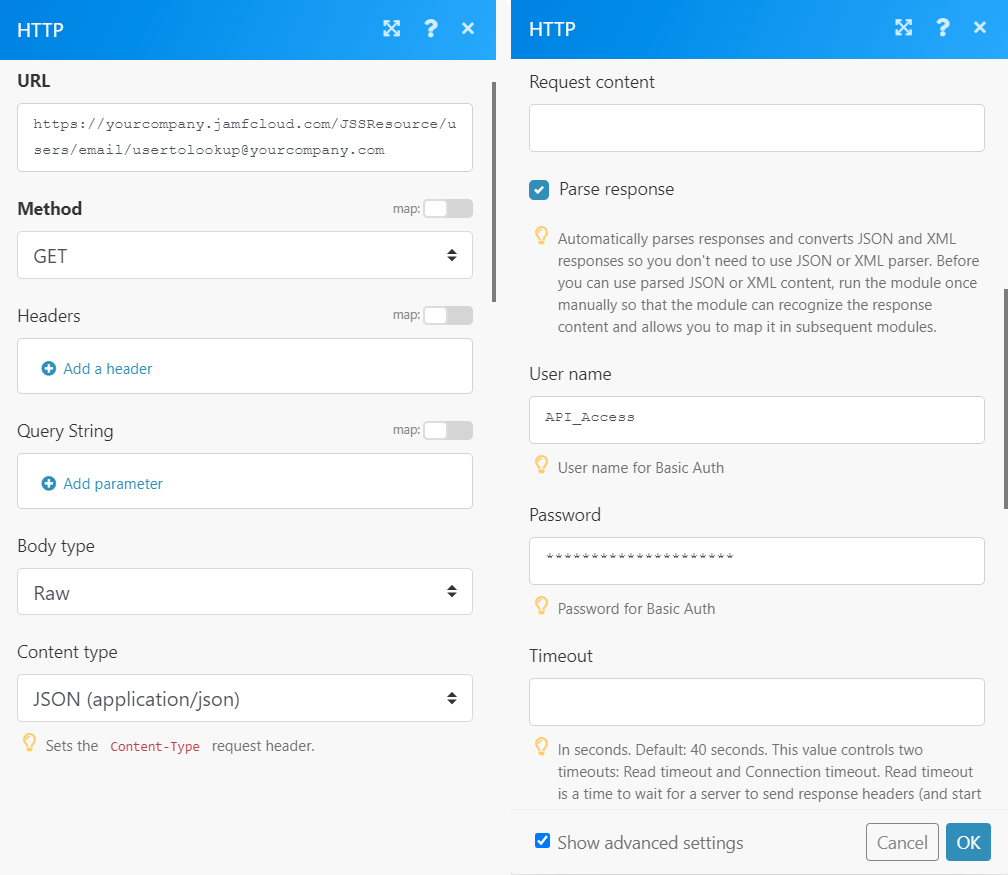1008x875 pixels.
Task: Click the Timeout field label
Action: (561, 656)
